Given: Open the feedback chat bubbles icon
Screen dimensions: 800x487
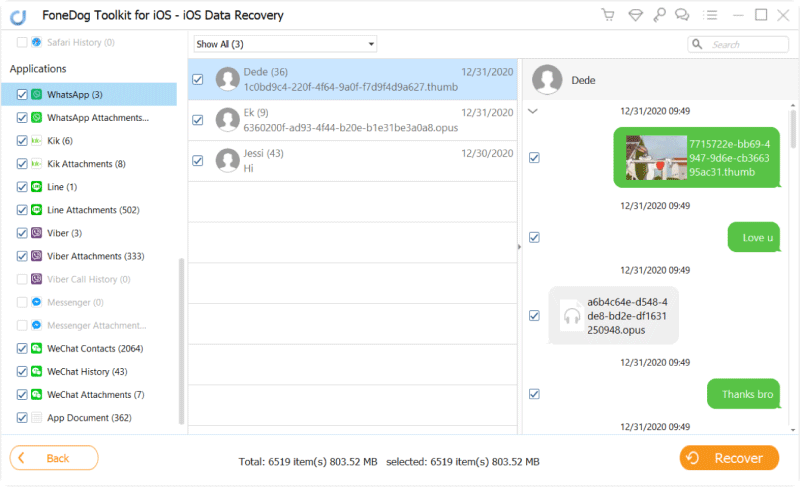Looking at the screenshot, I should pyautogui.click(x=682, y=15).
